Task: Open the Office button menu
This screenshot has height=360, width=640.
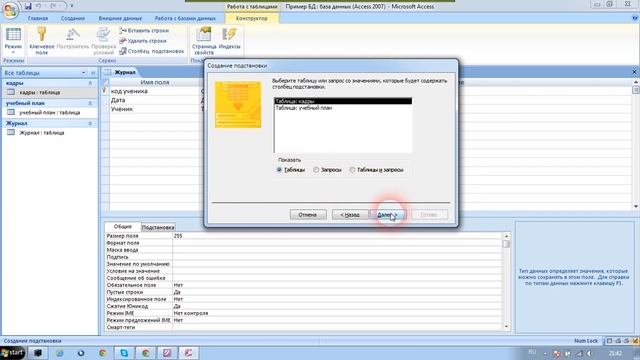Action: click(9, 9)
